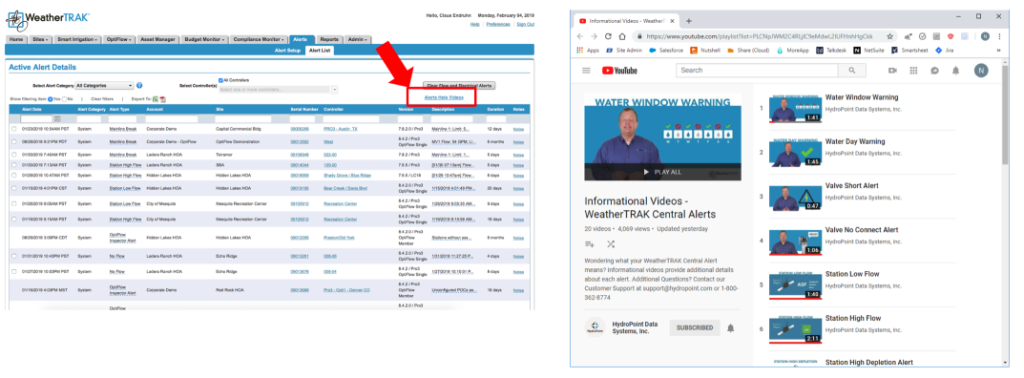Open YouTube notifications bell in header
This screenshot has width=1024, height=378.
pyautogui.click(x=955, y=71)
